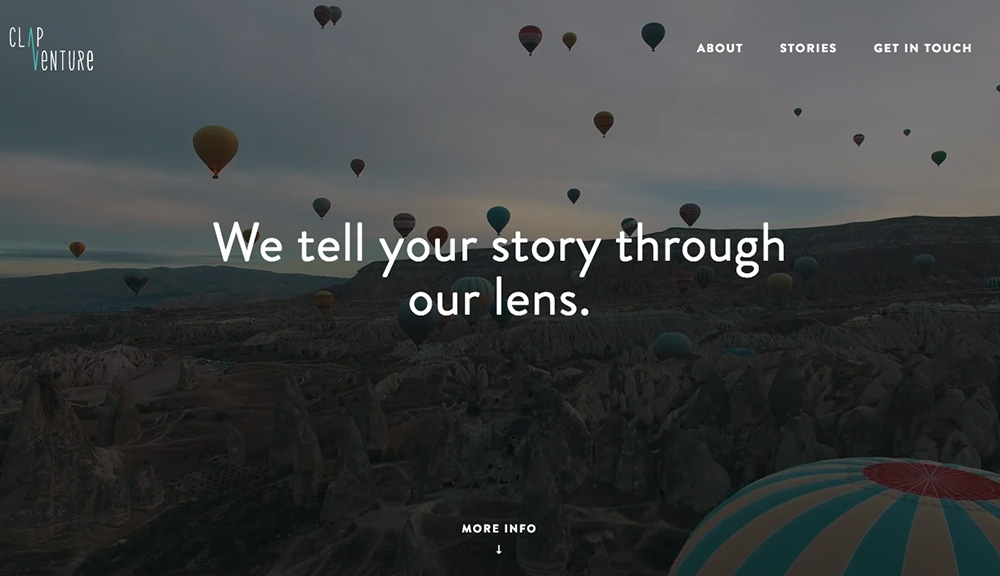The image size is (1000, 576).
Task: Click the orange striped balloon below the nav
Action: [x=603, y=122]
